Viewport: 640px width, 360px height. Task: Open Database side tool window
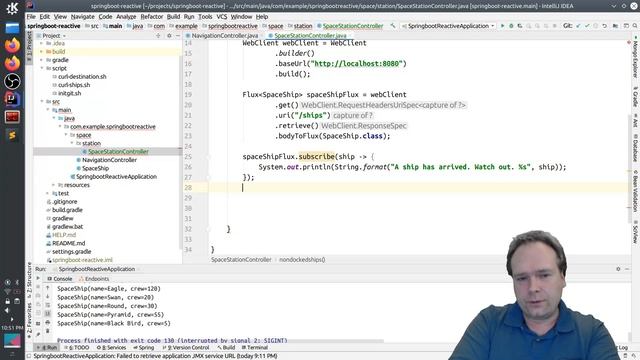(x=636, y=148)
